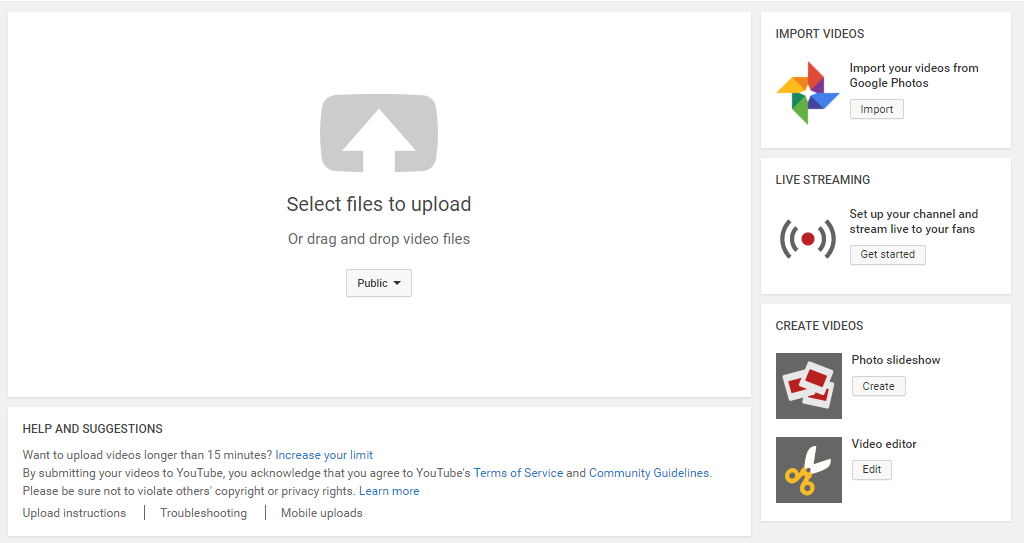Image resolution: width=1024 pixels, height=543 pixels.
Task: Click Edit under Video editor
Action: click(871, 469)
